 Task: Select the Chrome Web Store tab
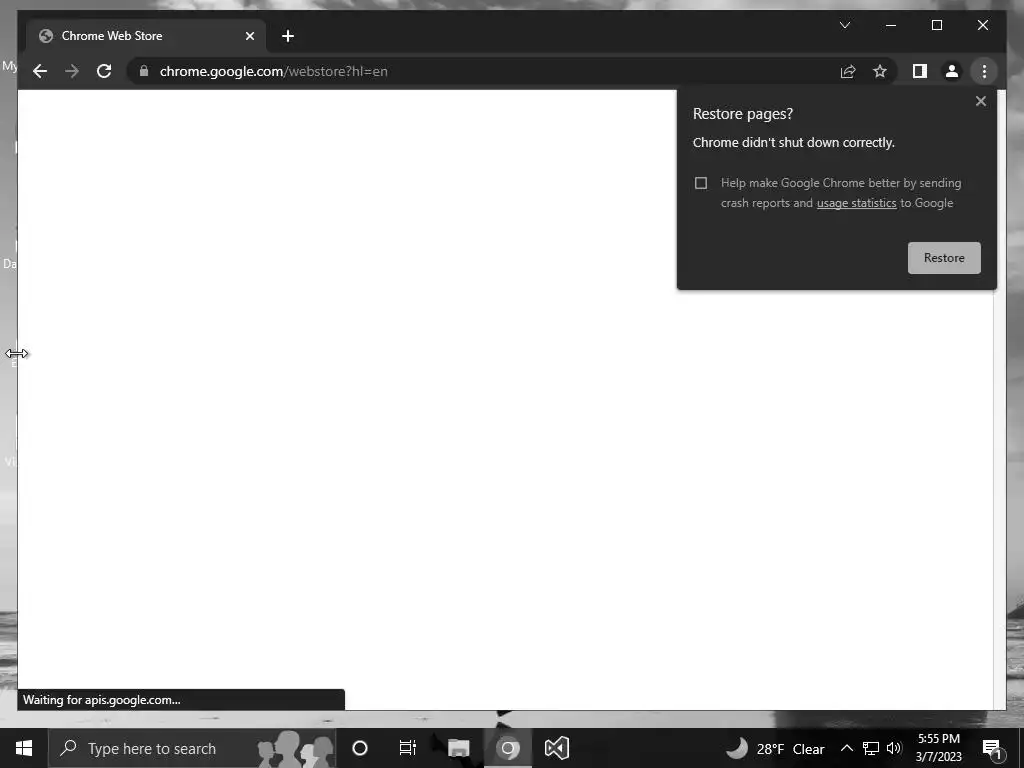(146, 36)
